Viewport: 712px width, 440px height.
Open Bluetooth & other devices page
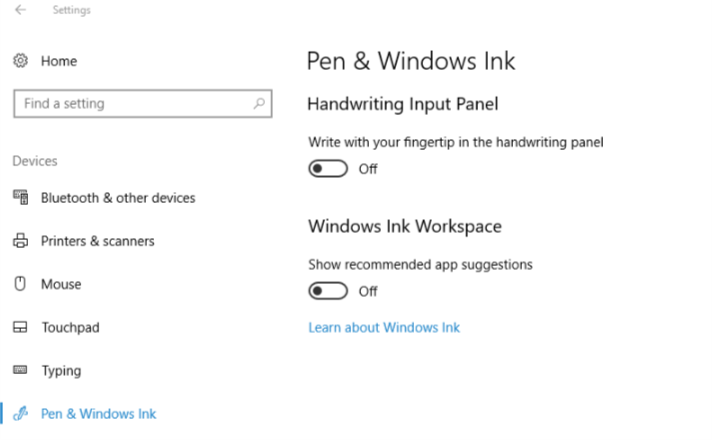click(118, 198)
